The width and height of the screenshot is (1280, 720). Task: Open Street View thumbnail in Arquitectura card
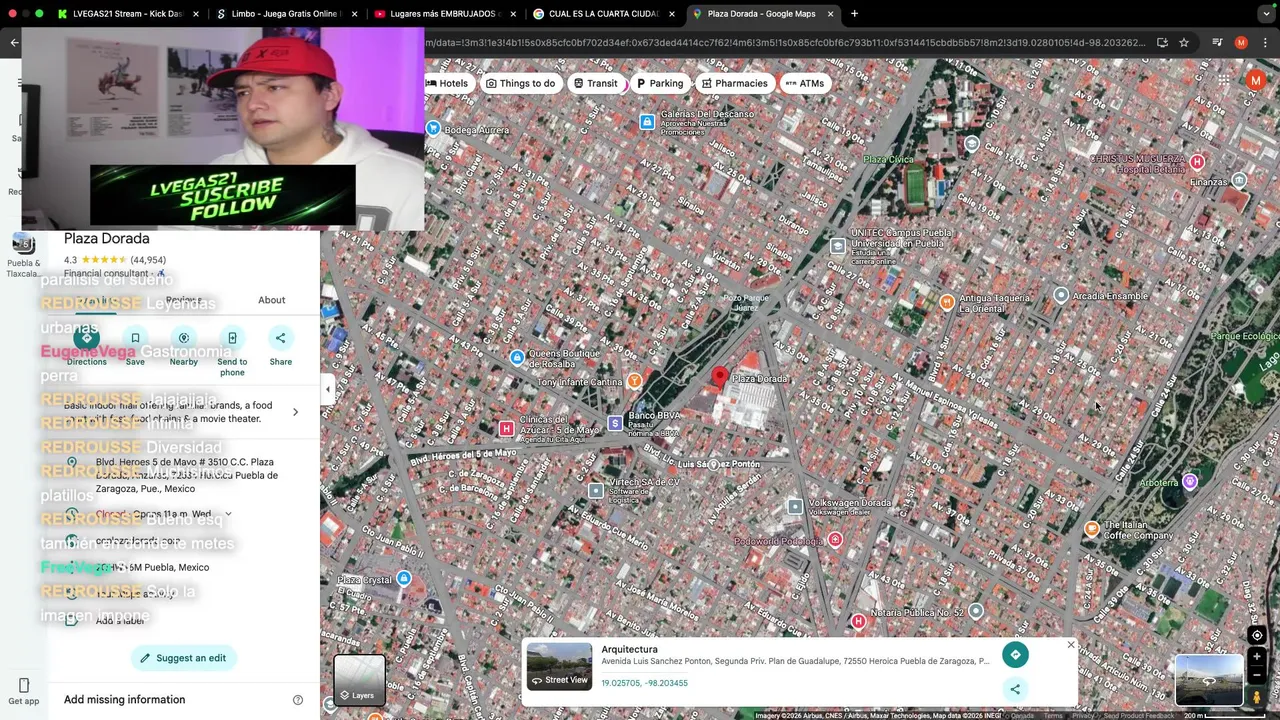559,666
